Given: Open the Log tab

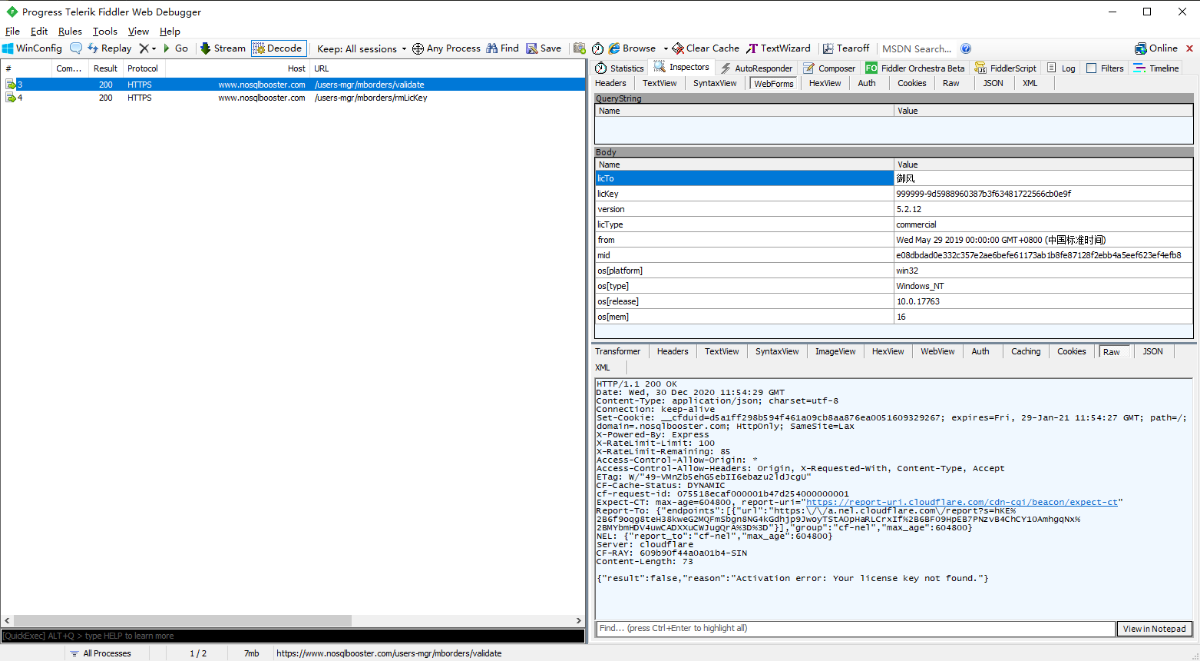Looking at the screenshot, I should pyautogui.click(x=1061, y=68).
